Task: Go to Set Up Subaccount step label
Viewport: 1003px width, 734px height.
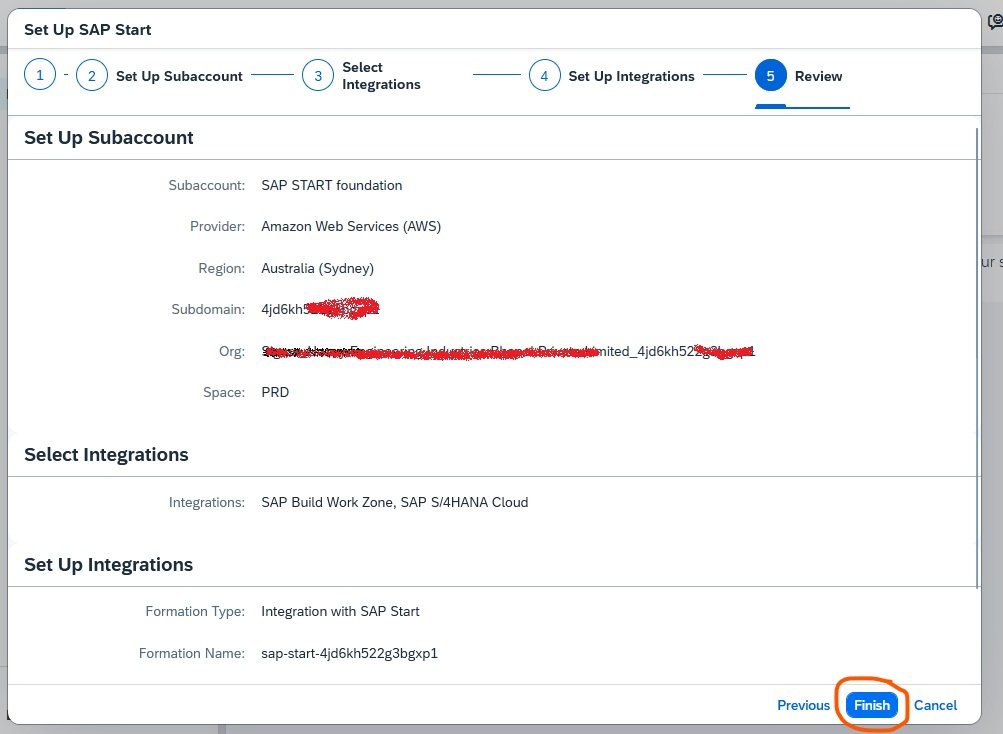Action: (179, 76)
